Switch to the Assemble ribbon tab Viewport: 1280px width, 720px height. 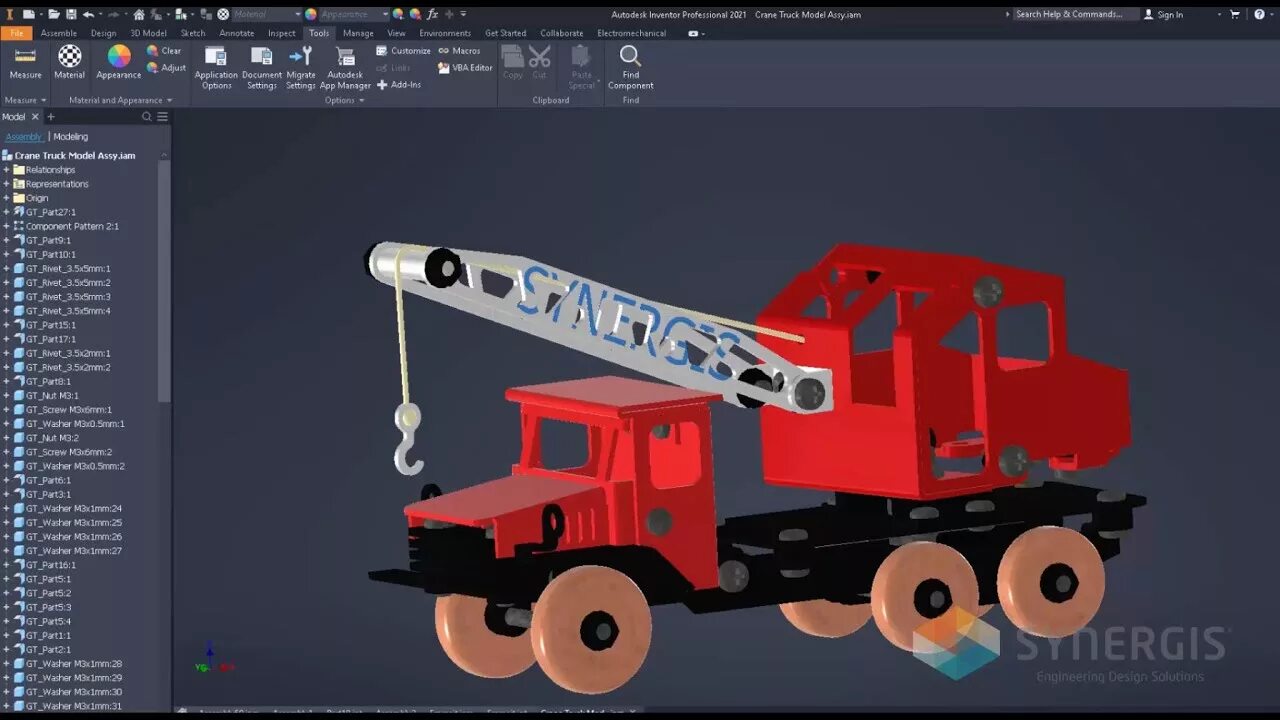(58, 33)
